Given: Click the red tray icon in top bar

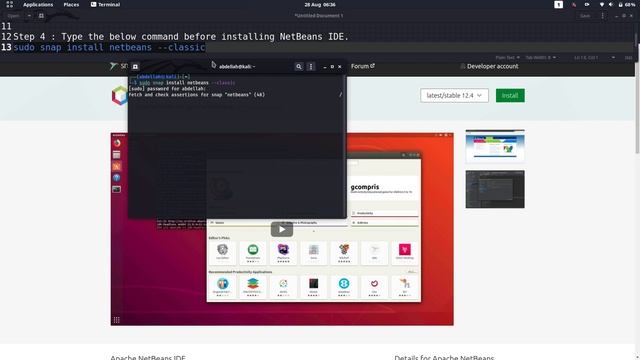Looking at the screenshot, I should pos(574,4).
